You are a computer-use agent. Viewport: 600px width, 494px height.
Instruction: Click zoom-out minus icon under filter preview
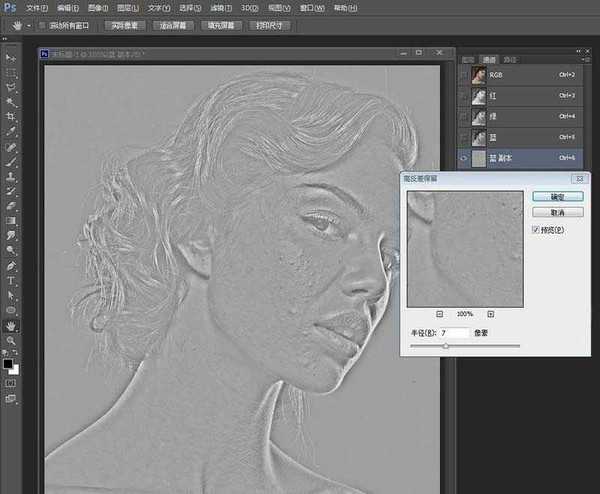tap(439, 314)
